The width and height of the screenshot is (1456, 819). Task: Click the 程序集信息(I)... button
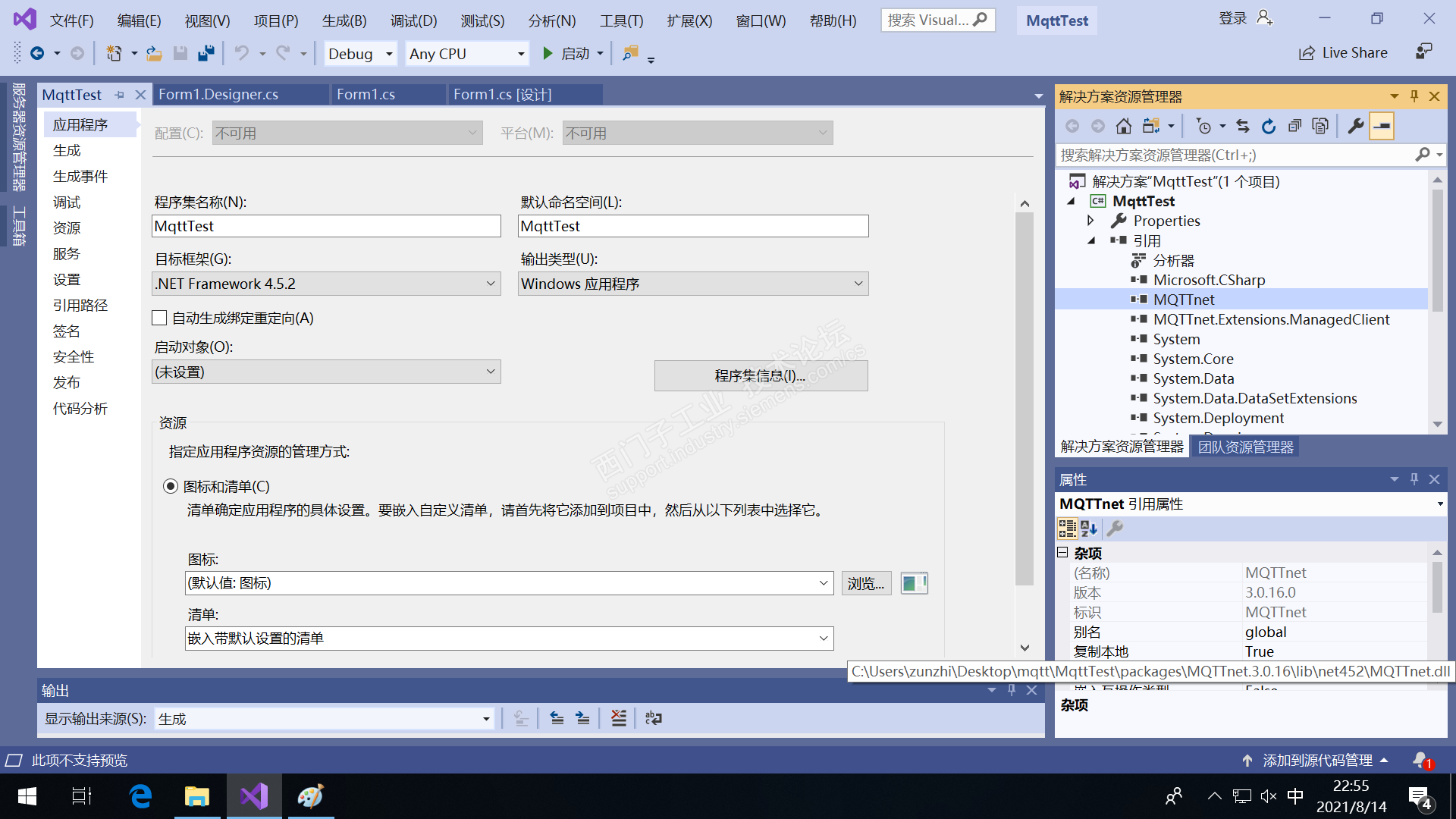[761, 375]
